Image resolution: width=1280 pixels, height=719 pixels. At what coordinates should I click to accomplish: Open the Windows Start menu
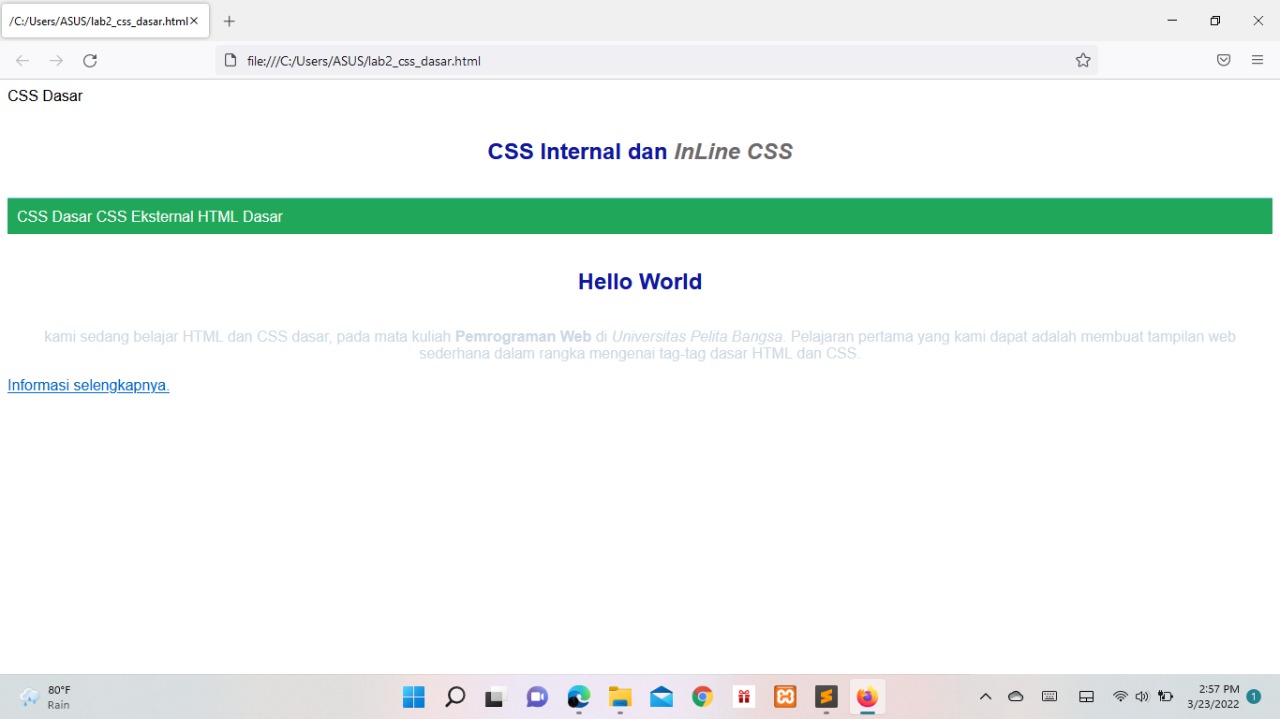pyautogui.click(x=413, y=697)
